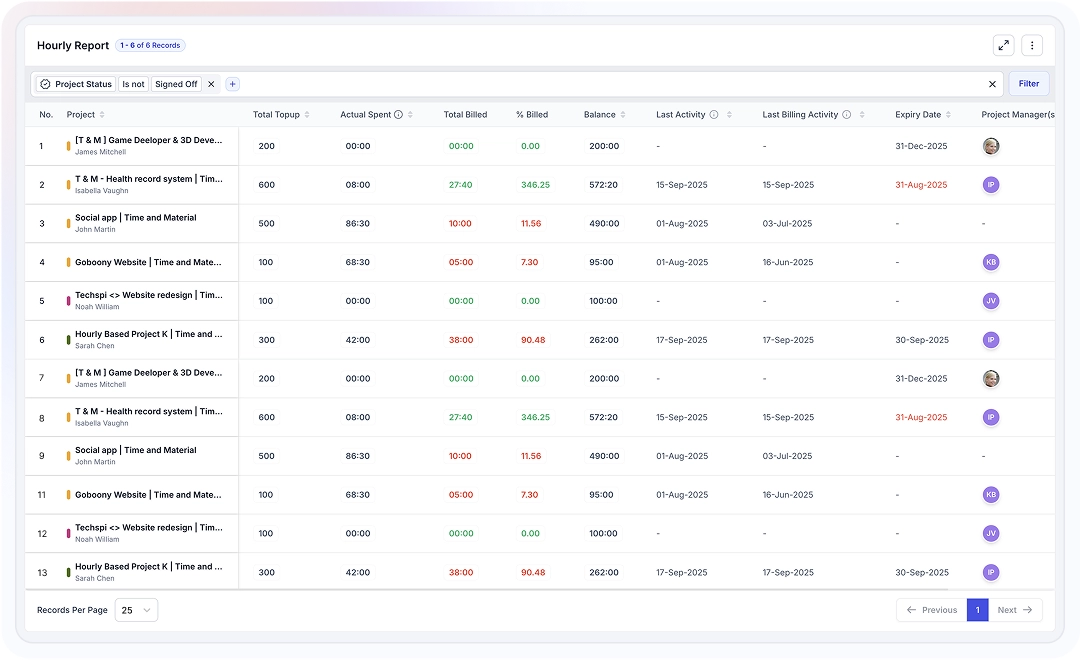The width and height of the screenshot is (1080, 660).
Task: Click the info icon on Last Billing Activity
Action: (848, 114)
